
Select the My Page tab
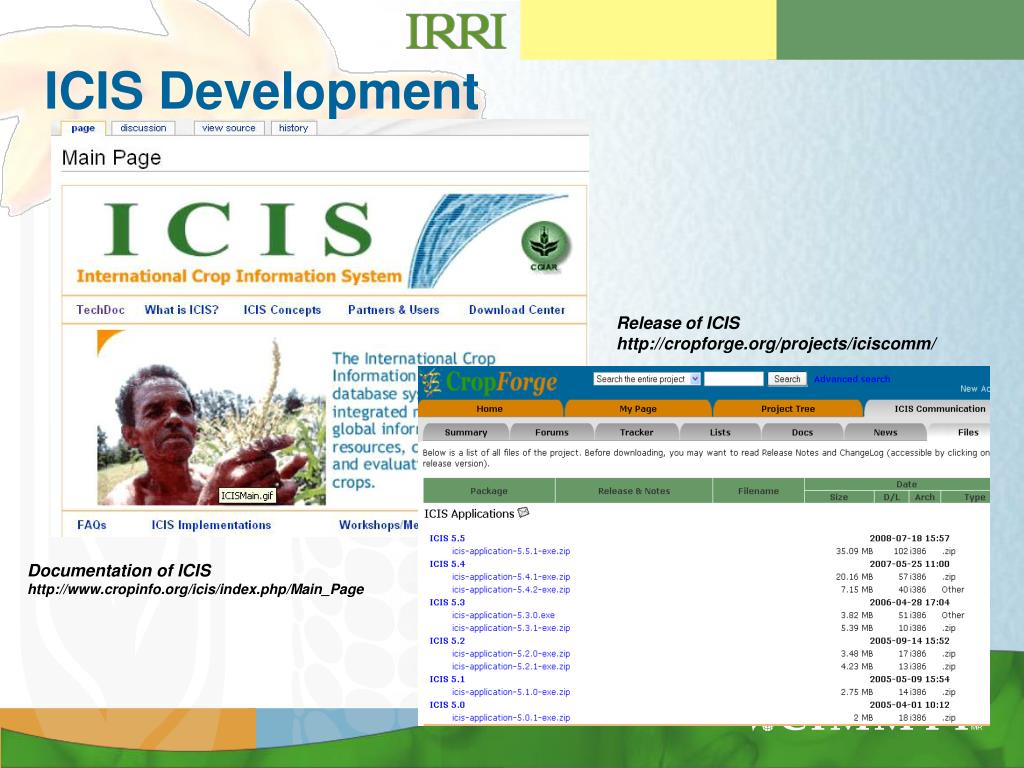(x=638, y=409)
